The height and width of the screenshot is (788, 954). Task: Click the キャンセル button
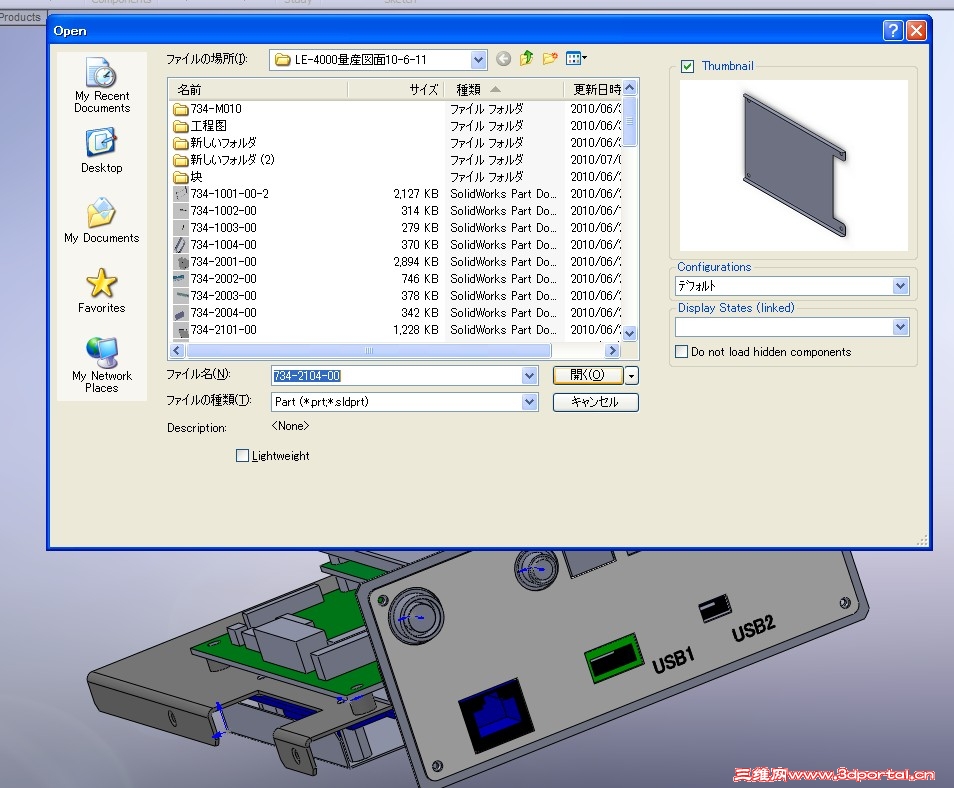coord(596,402)
